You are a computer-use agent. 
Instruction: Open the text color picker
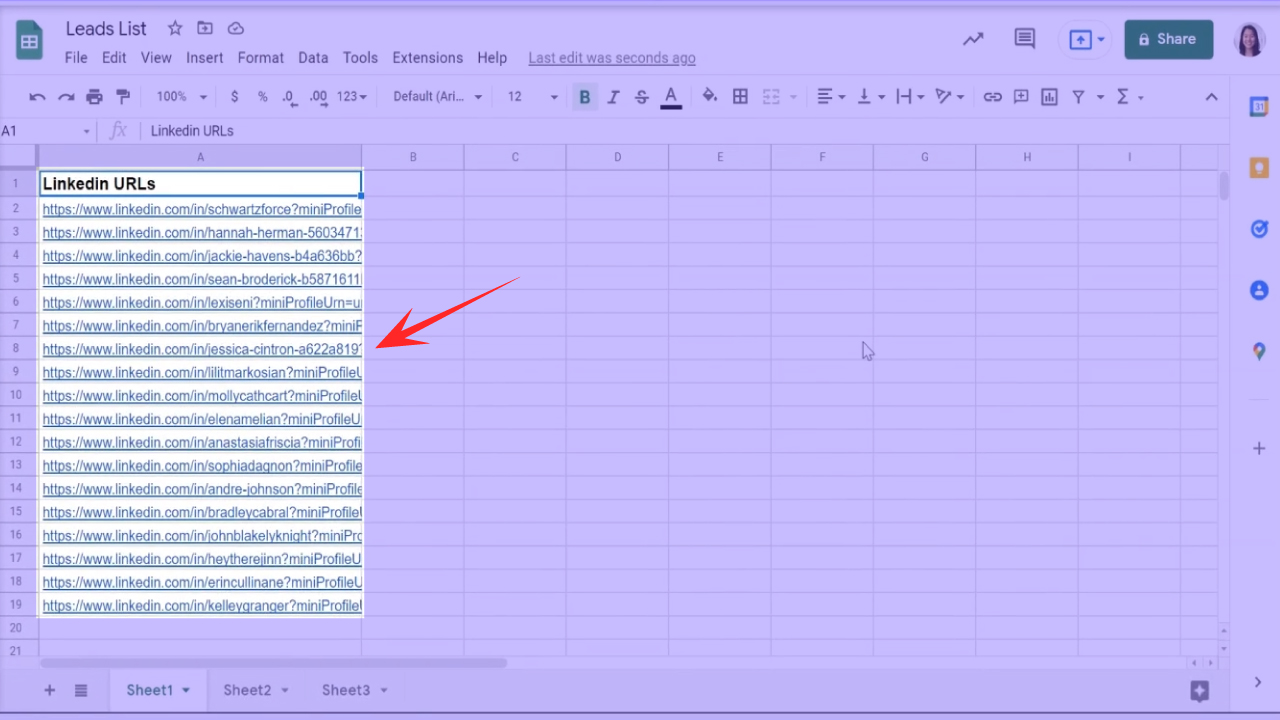click(x=671, y=97)
